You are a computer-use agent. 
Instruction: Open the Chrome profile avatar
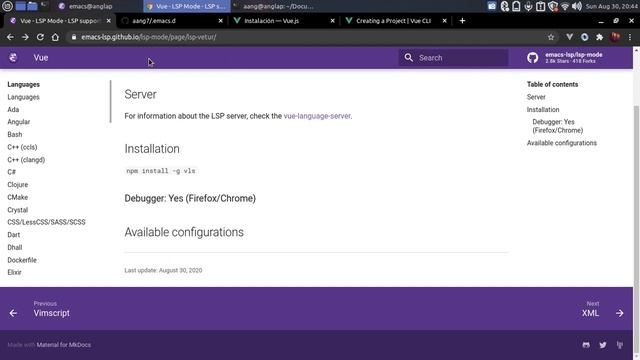pyautogui.click(x=615, y=37)
